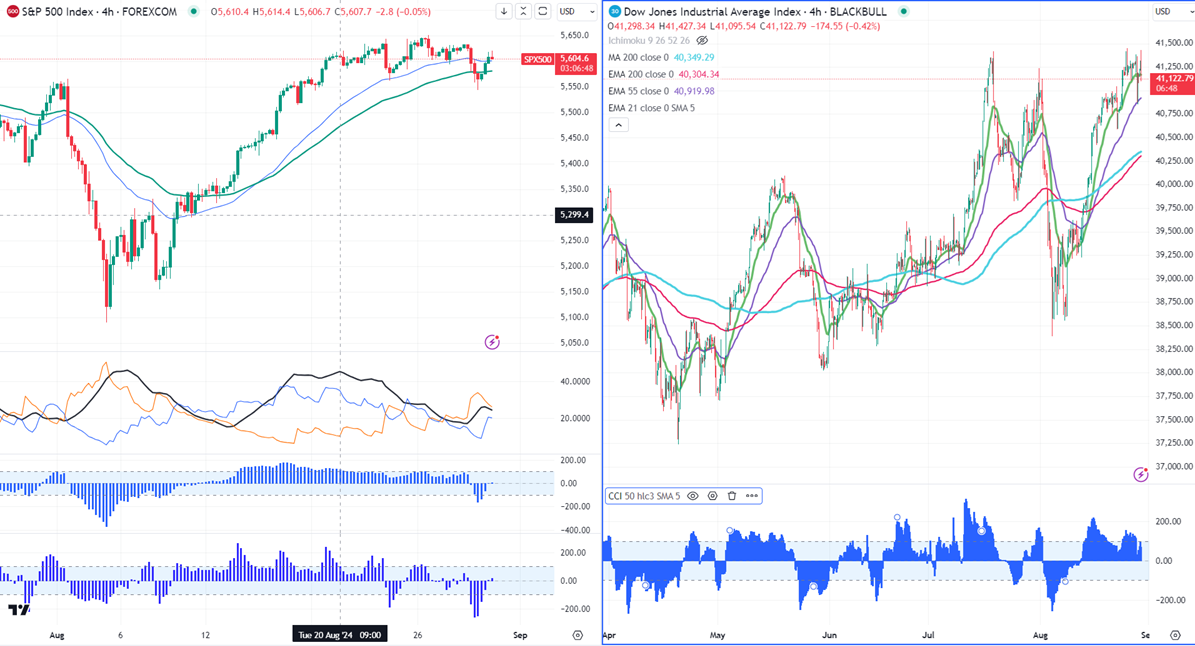Open time axis settings gear on S&P chart
1195x646 pixels.
tap(577, 635)
